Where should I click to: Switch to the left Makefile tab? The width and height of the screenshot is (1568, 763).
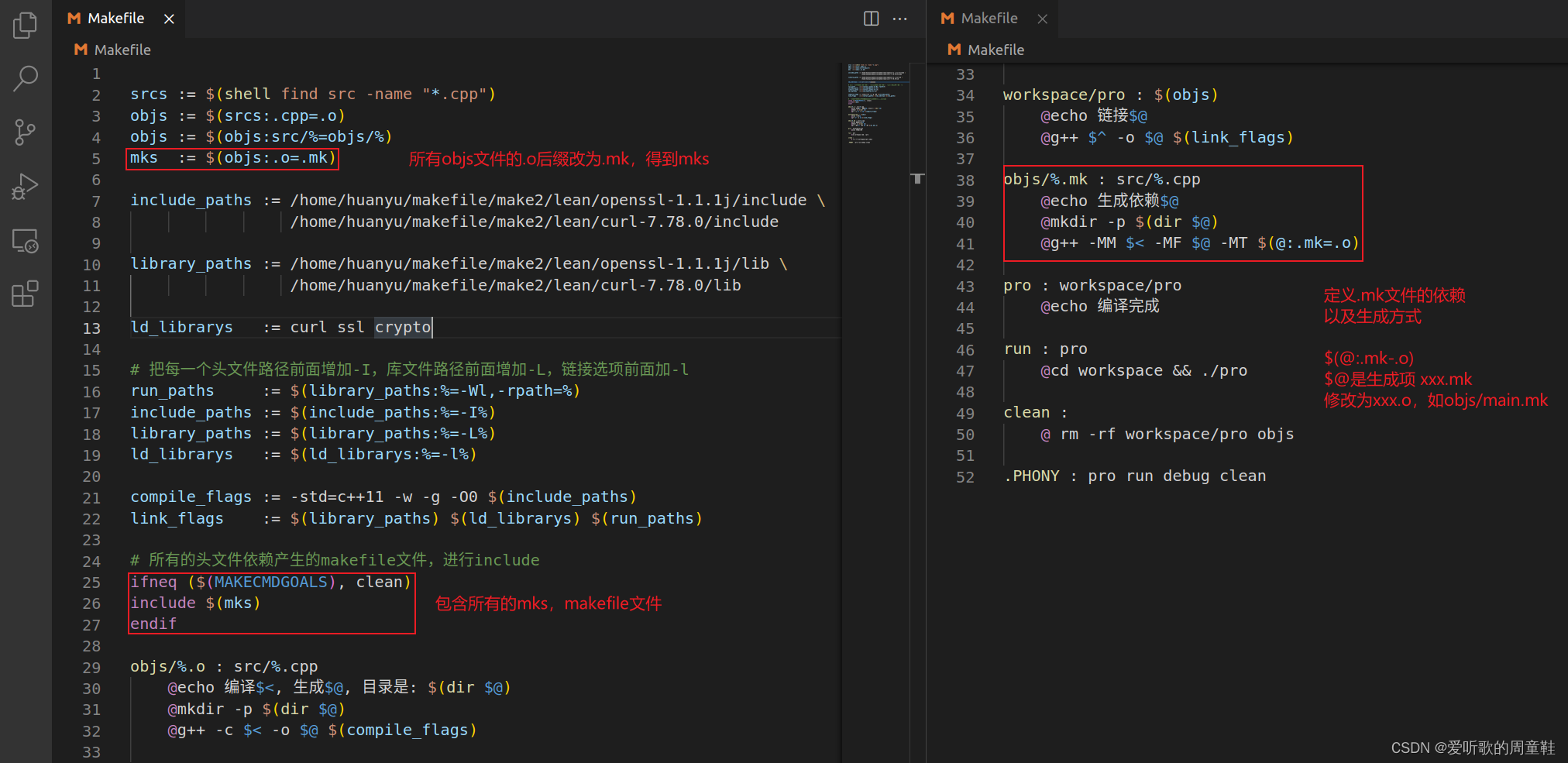tap(119, 19)
